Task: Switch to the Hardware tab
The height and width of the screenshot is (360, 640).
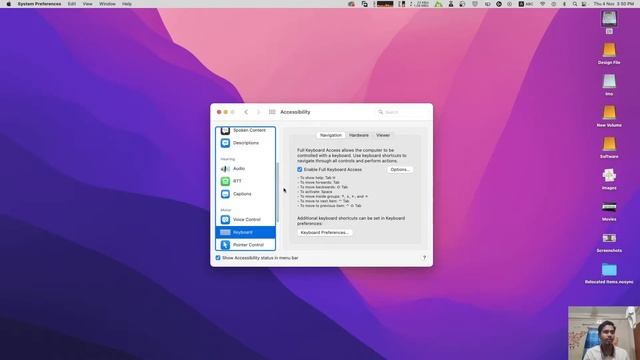Action: pos(359,135)
